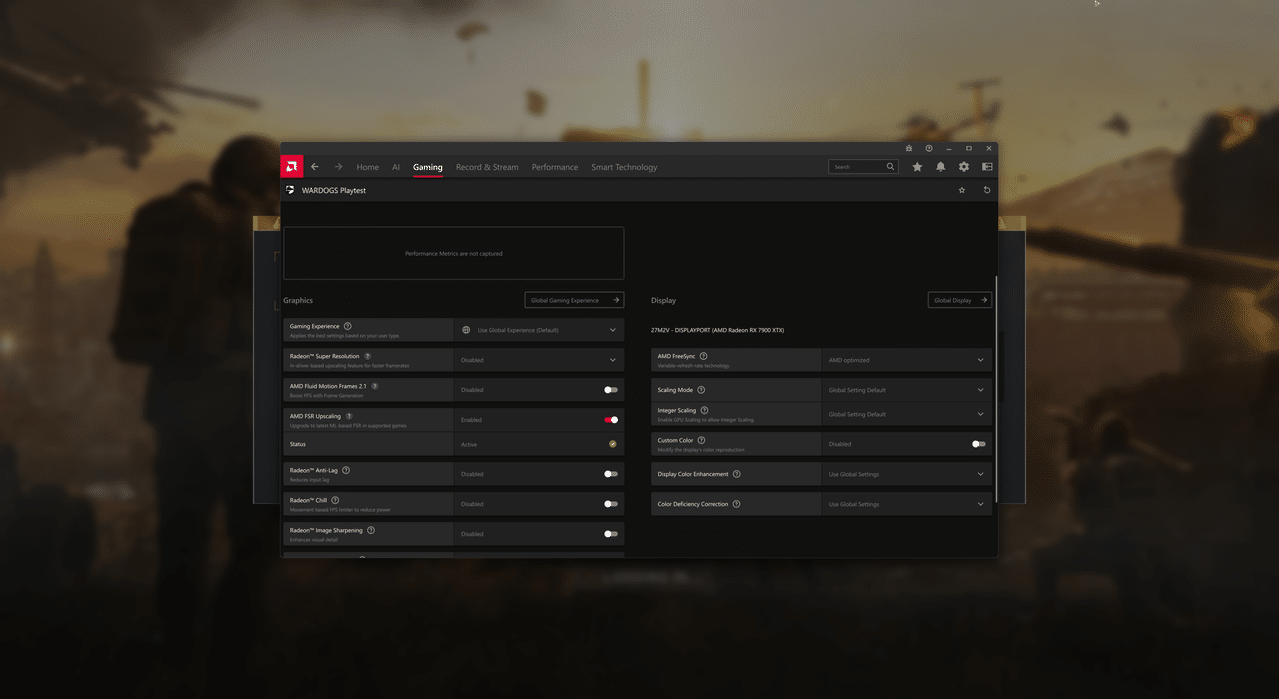Open Radeon Super Resolution dropdown

click(539, 360)
